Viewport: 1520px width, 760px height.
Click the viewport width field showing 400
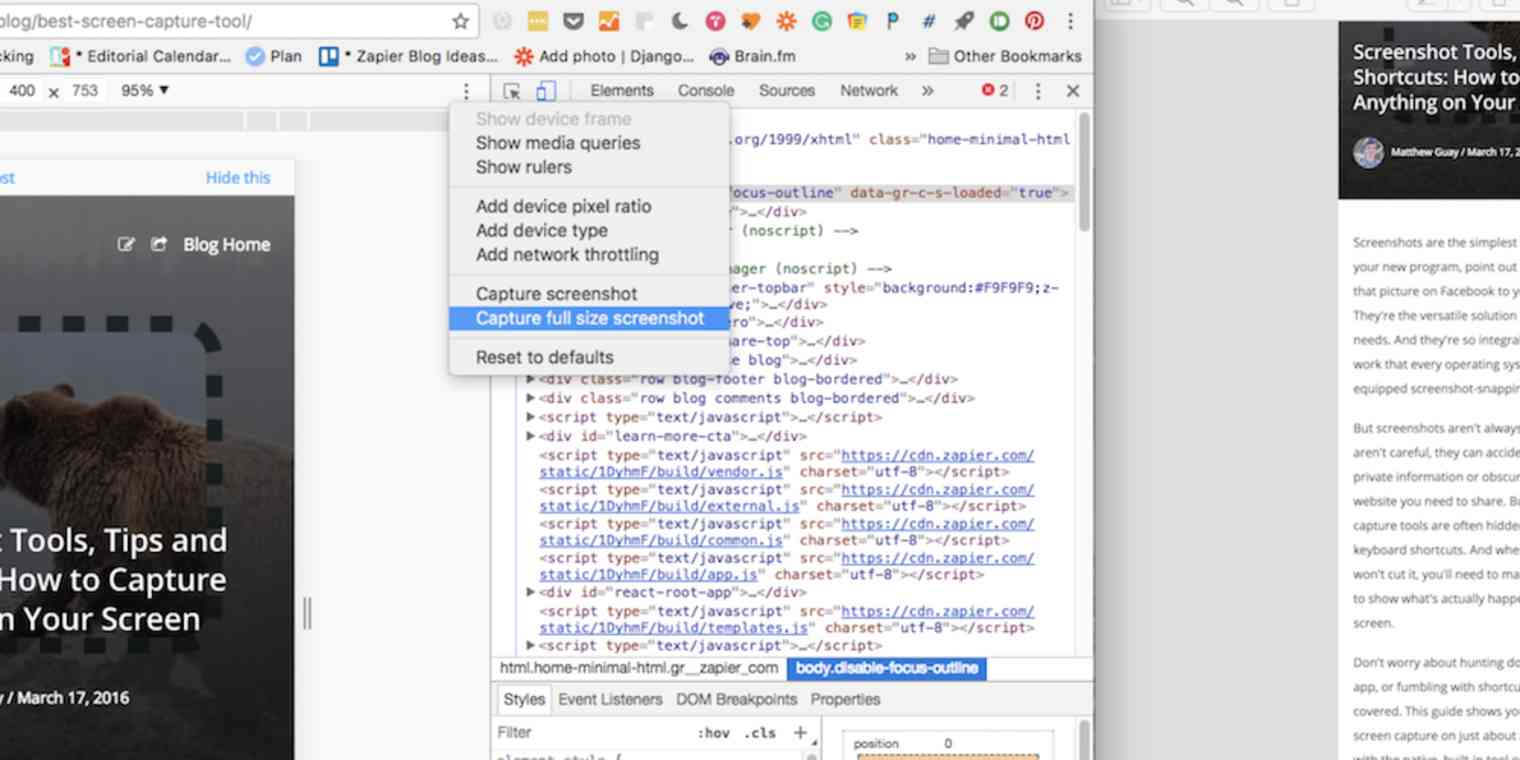point(22,91)
